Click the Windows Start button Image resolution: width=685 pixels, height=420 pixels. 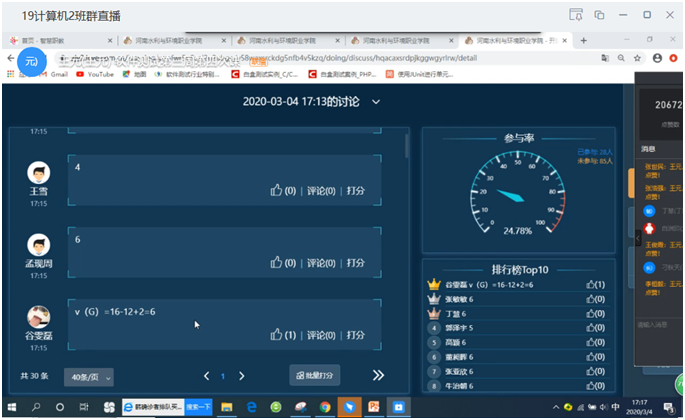click(x=11, y=407)
